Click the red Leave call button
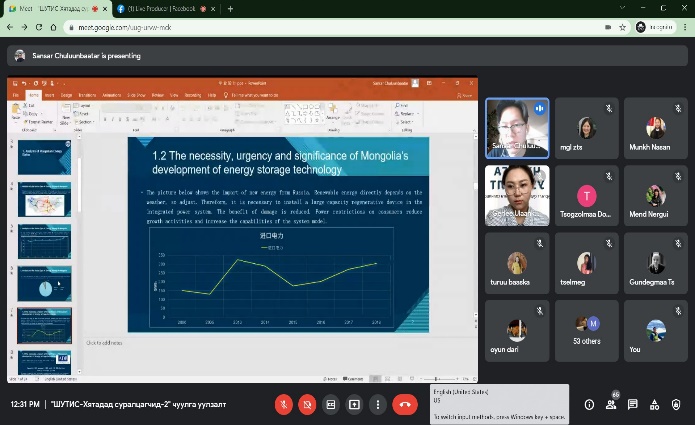 pos(405,404)
